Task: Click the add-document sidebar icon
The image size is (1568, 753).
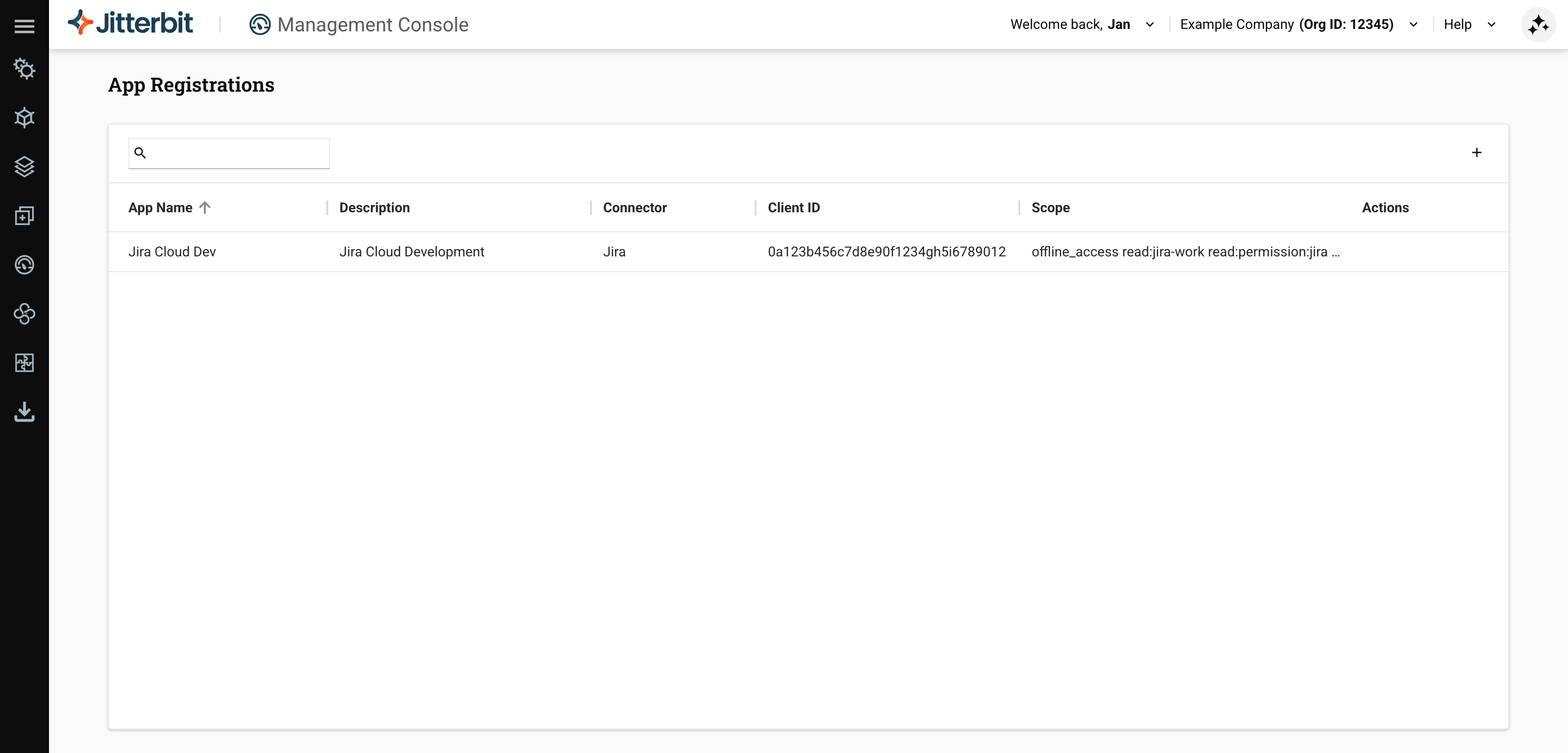Action: 24,216
